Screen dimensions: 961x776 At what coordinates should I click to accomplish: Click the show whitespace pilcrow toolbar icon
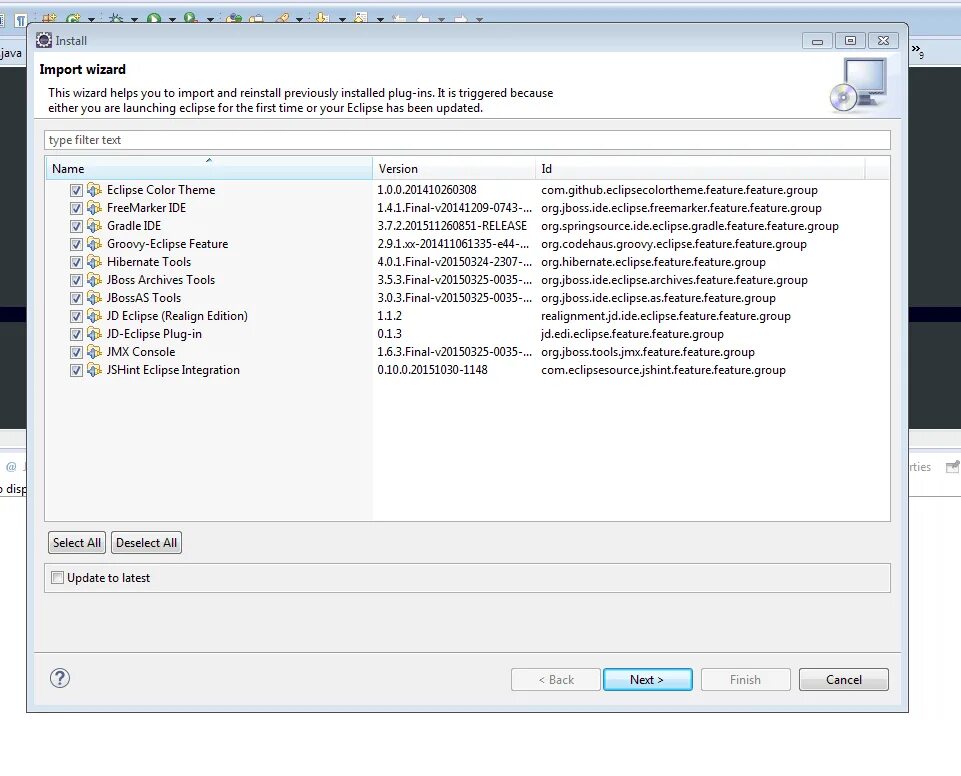pyautogui.click(x=21, y=20)
